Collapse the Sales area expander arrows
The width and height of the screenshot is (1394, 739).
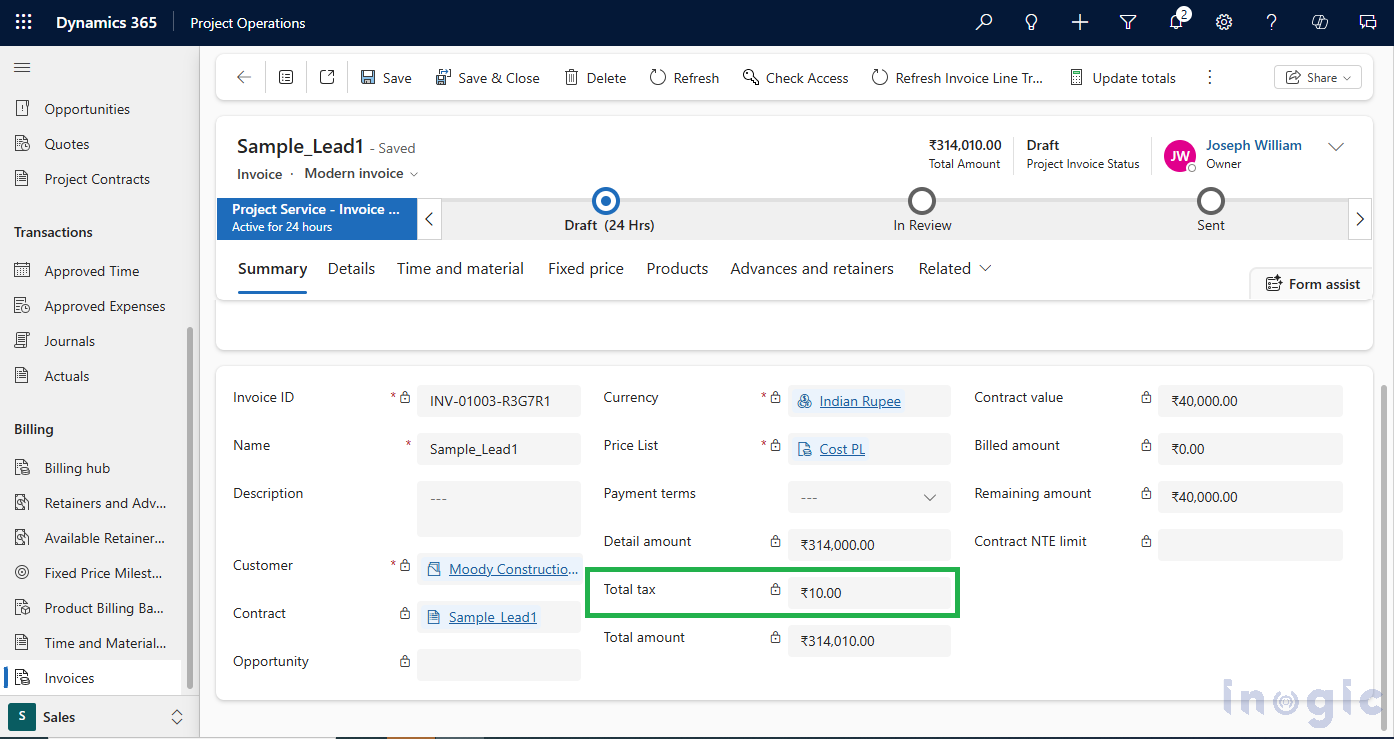coord(177,717)
